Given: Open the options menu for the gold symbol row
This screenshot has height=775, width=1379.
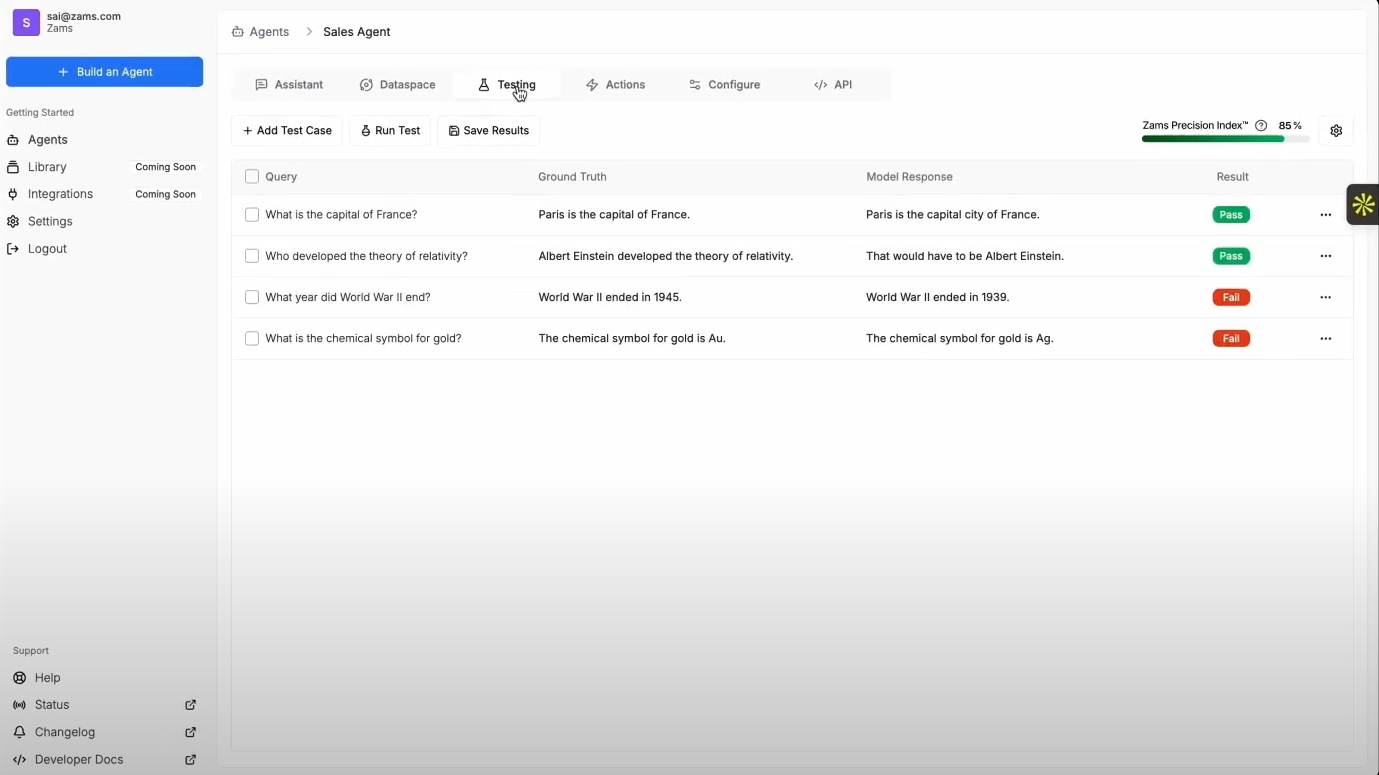Looking at the screenshot, I should pos(1326,338).
